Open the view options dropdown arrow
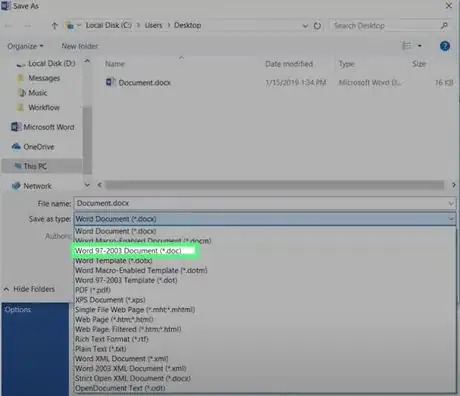The image size is (460, 396). [x=420, y=46]
